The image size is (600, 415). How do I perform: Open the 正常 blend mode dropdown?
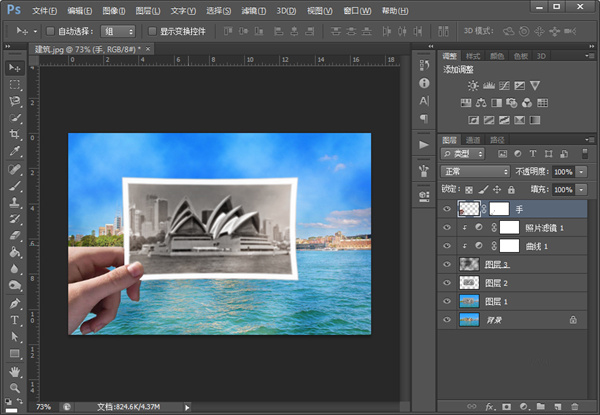(476, 171)
